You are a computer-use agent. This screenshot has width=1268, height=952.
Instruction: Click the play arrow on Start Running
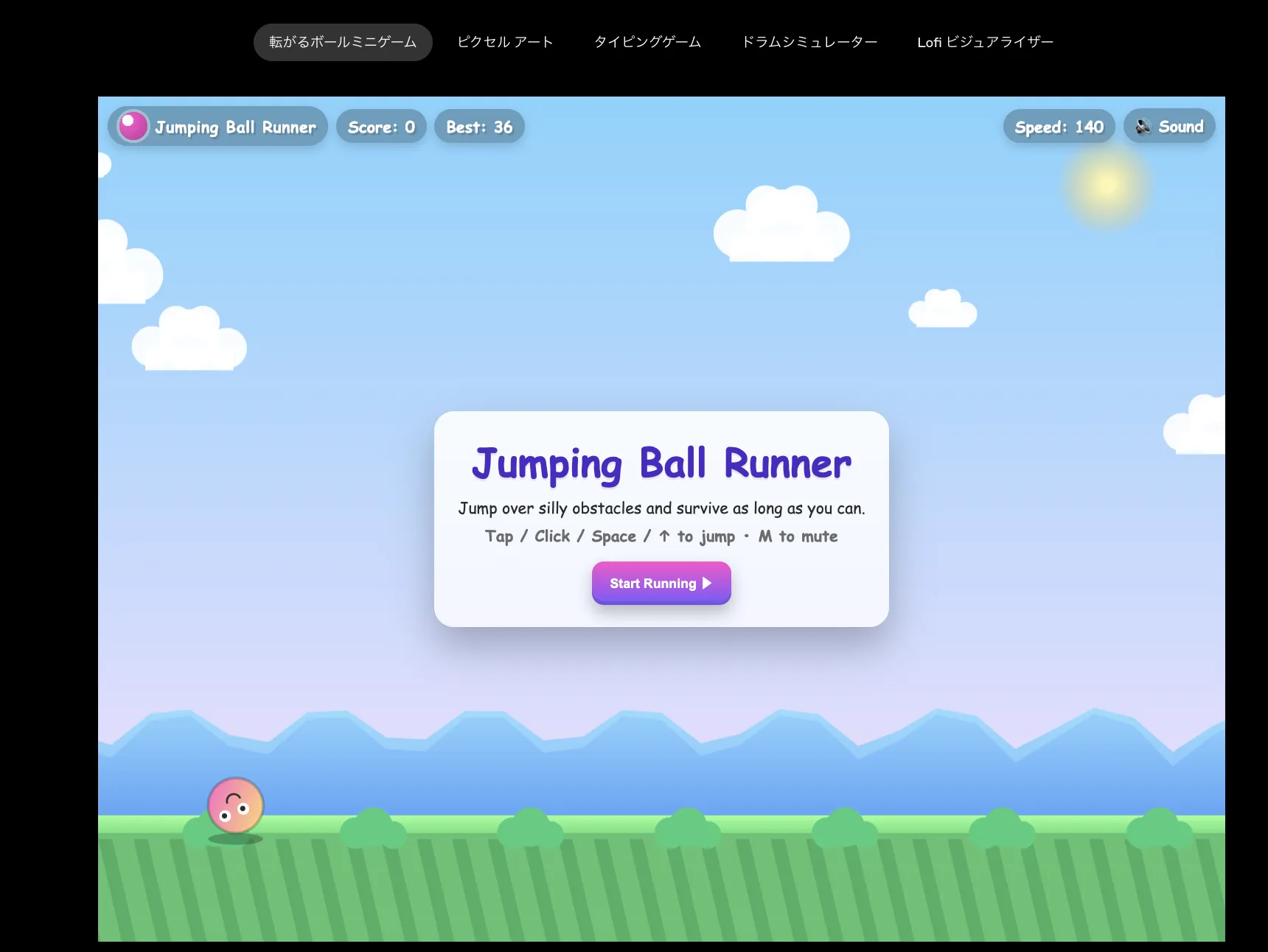coord(707,583)
